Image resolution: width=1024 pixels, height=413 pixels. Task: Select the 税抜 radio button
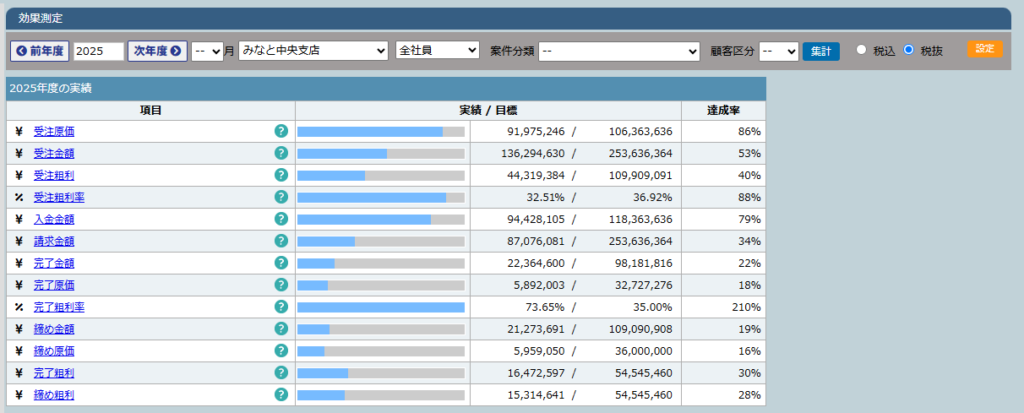tap(909, 50)
